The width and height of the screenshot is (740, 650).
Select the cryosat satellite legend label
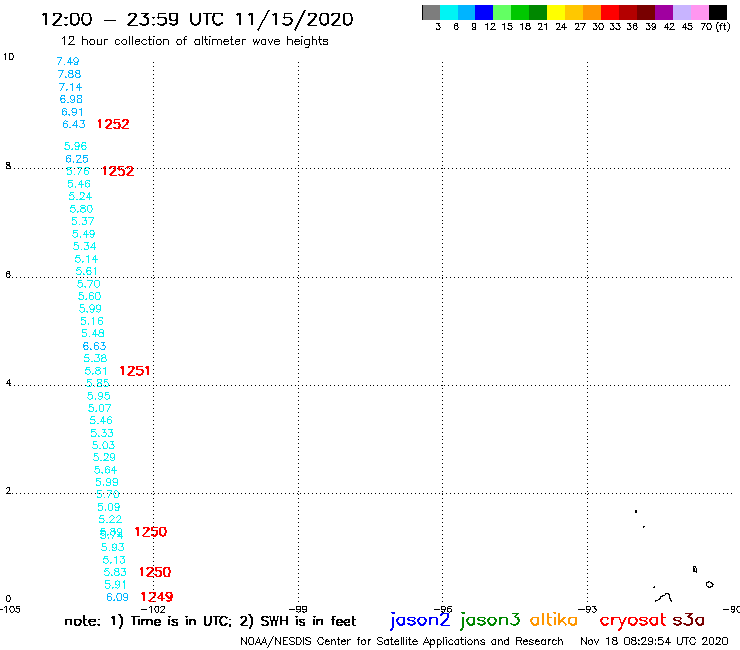[633, 620]
